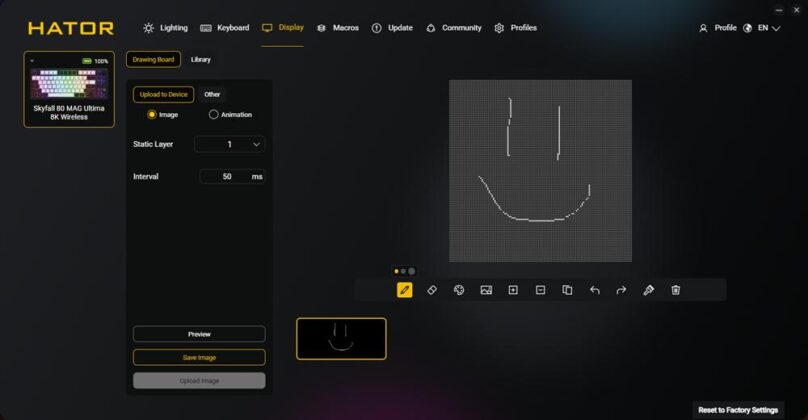Viewport: 808px width, 420px height.
Task: Open the Static Layer dropdown
Action: (x=230, y=144)
